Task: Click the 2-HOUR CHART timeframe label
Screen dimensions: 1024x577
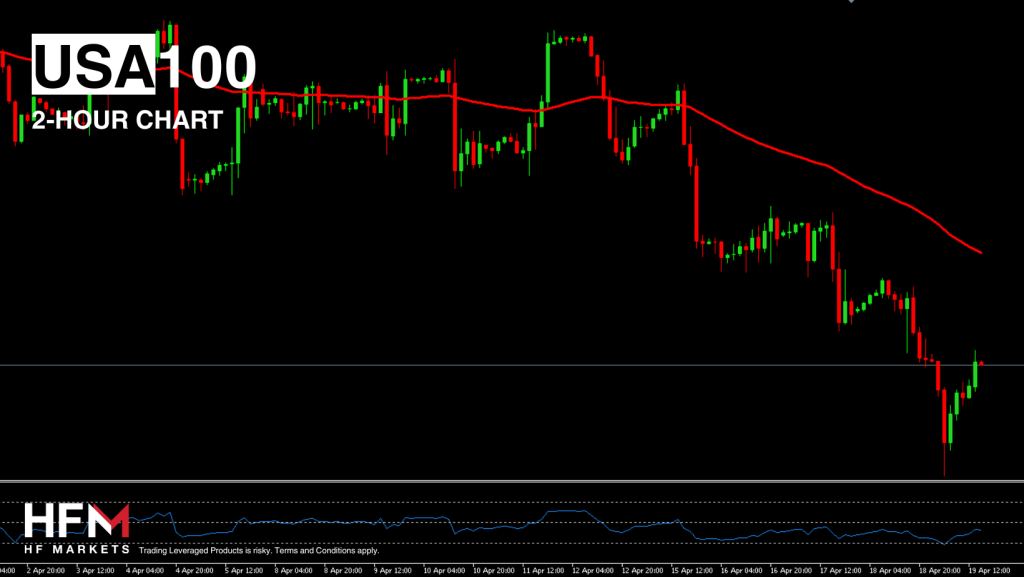Action: (x=126, y=121)
